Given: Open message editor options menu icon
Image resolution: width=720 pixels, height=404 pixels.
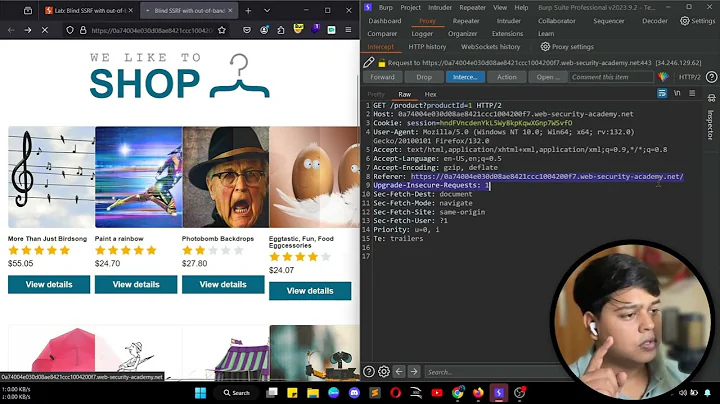Looking at the screenshot, I should (692, 93).
